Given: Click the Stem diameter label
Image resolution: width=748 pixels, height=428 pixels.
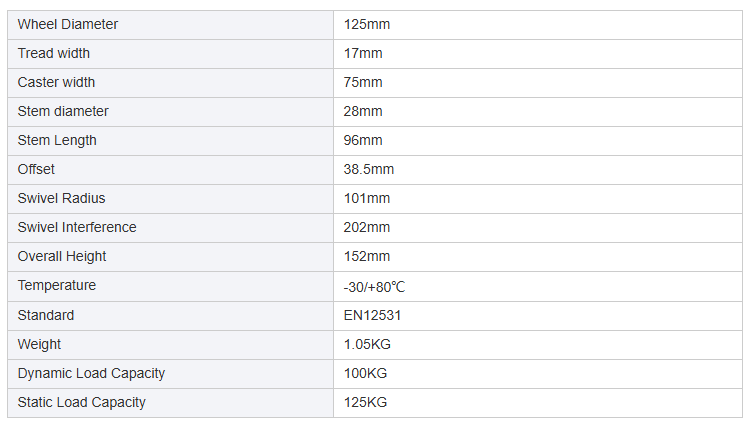Looking at the screenshot, I should (63, 111).
